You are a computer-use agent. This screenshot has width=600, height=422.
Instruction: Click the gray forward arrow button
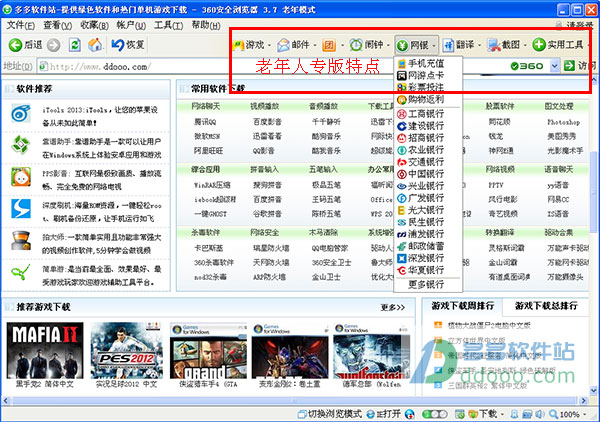(x=54, y=45)
